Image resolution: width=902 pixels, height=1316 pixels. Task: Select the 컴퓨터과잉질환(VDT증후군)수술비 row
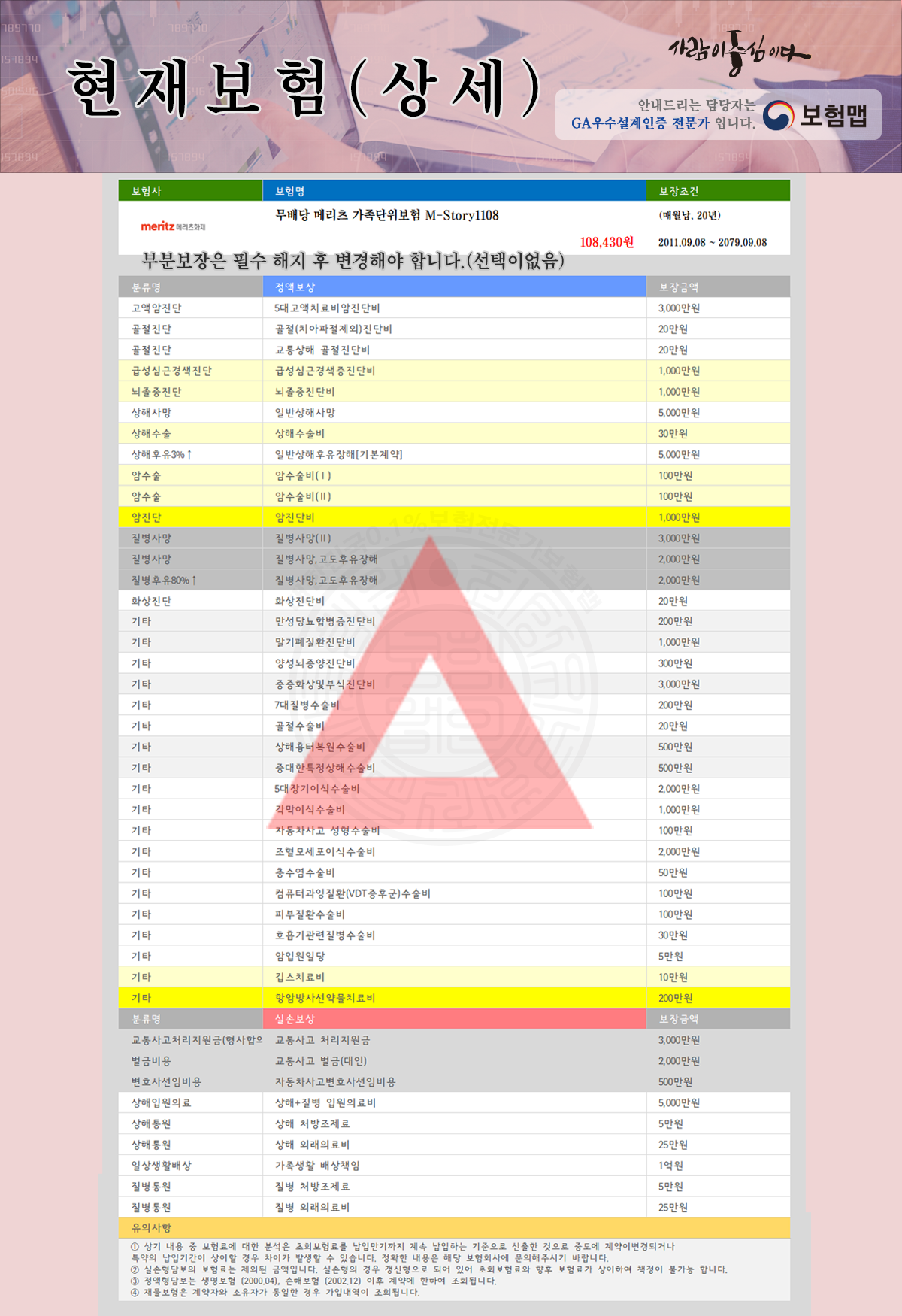point(454,894)
